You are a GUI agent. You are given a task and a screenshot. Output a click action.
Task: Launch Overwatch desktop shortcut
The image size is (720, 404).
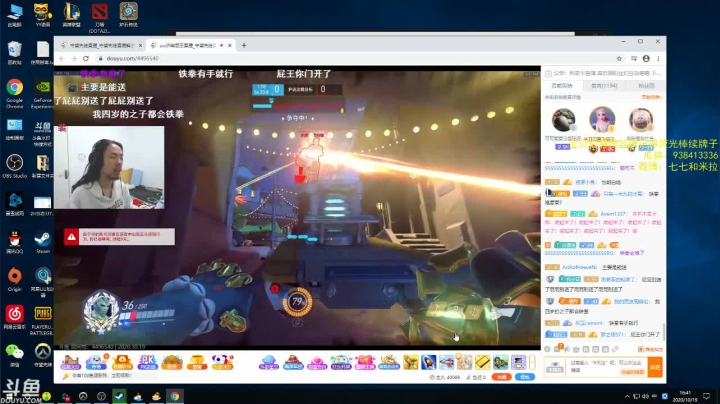[x=43, y=355]
